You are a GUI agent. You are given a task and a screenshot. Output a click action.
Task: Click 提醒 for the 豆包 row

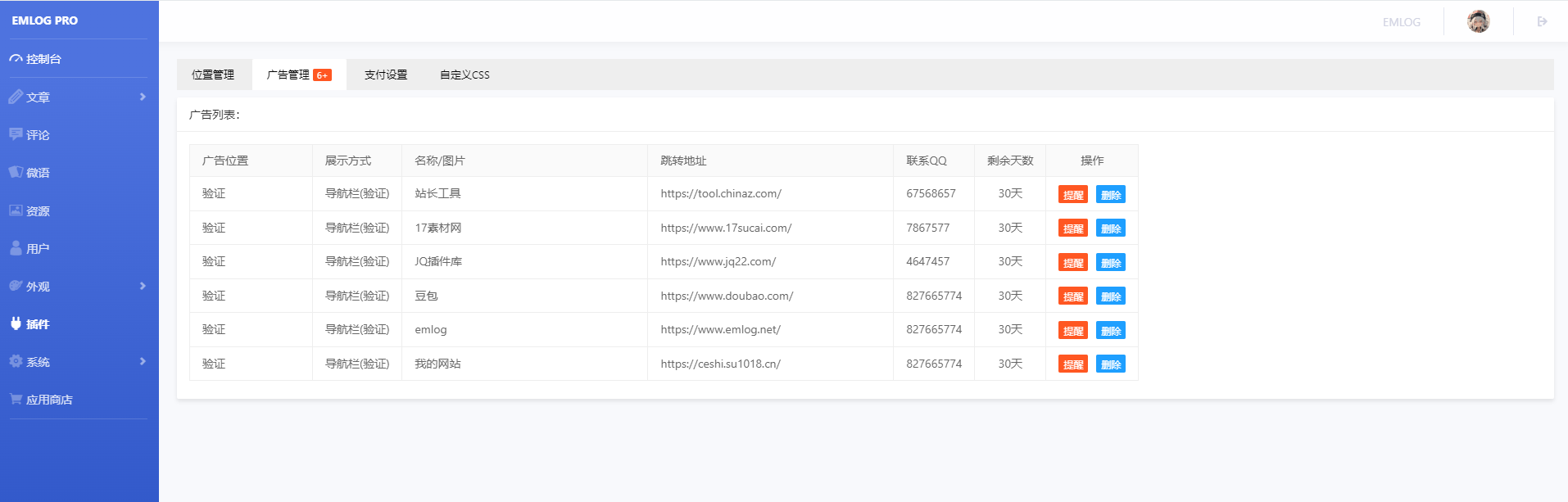click(x=1073, y=296)
